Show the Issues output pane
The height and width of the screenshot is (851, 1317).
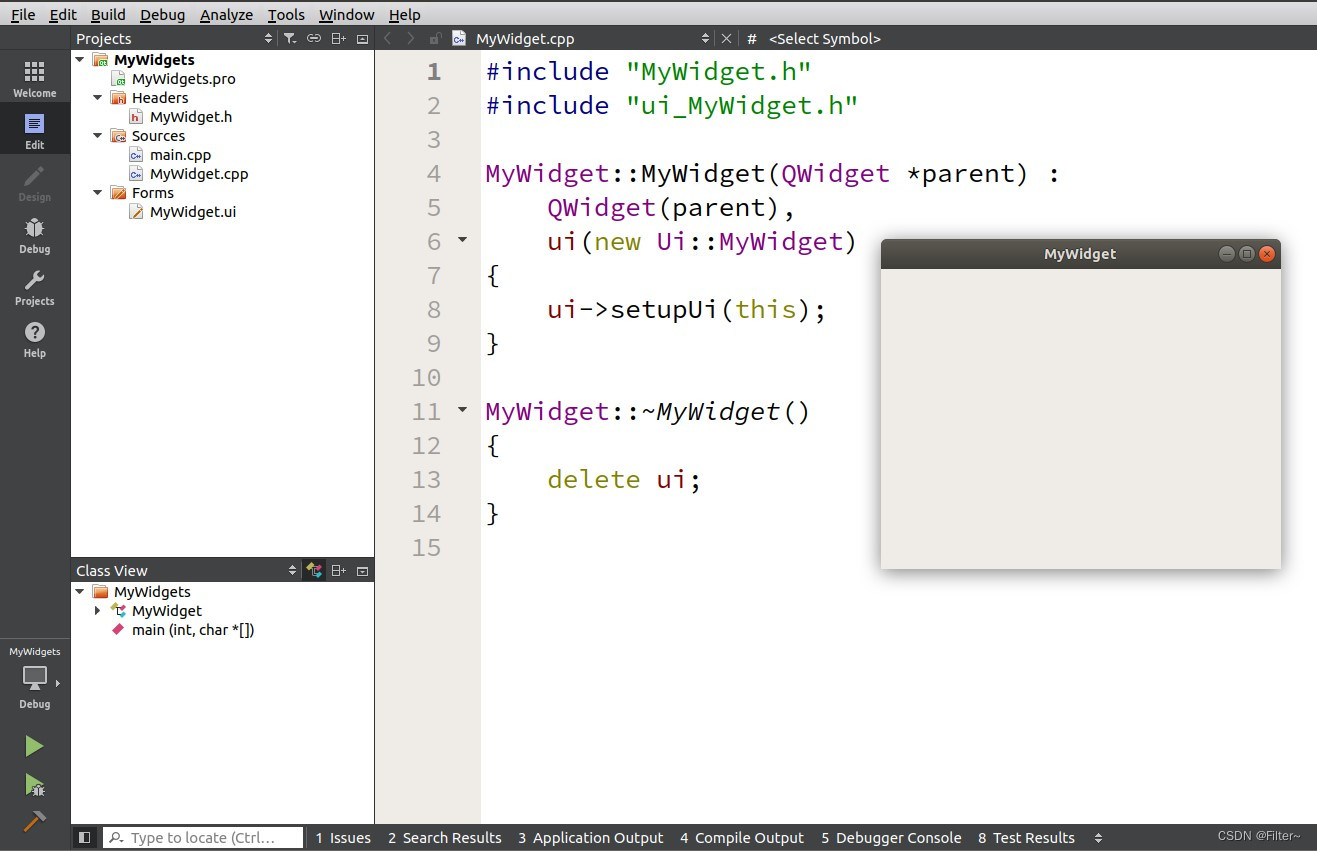point(343,838)
